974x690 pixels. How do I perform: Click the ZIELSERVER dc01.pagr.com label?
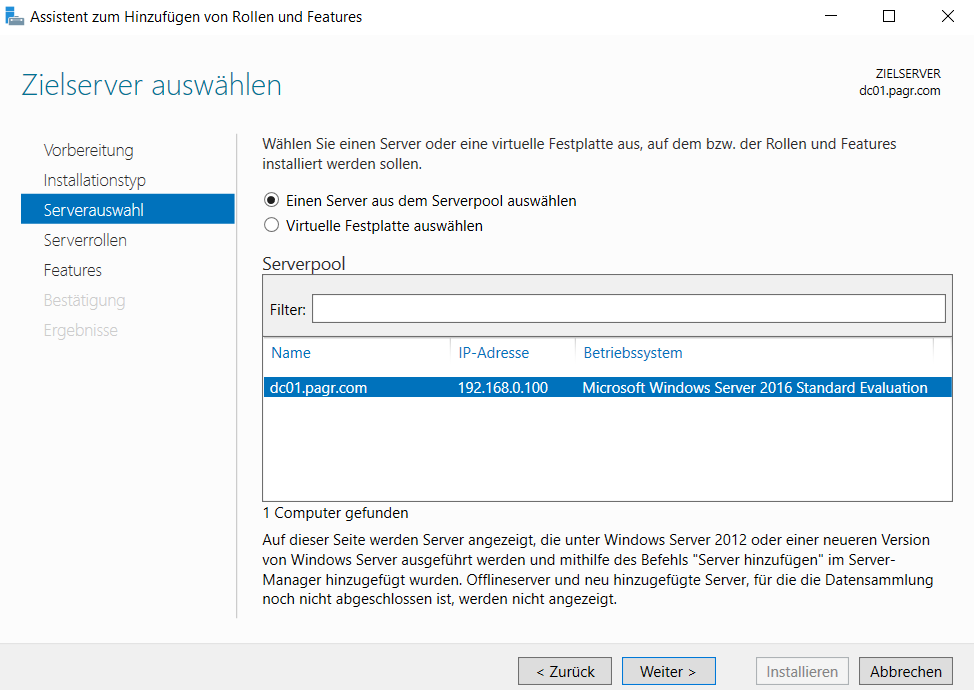point(899,82)
